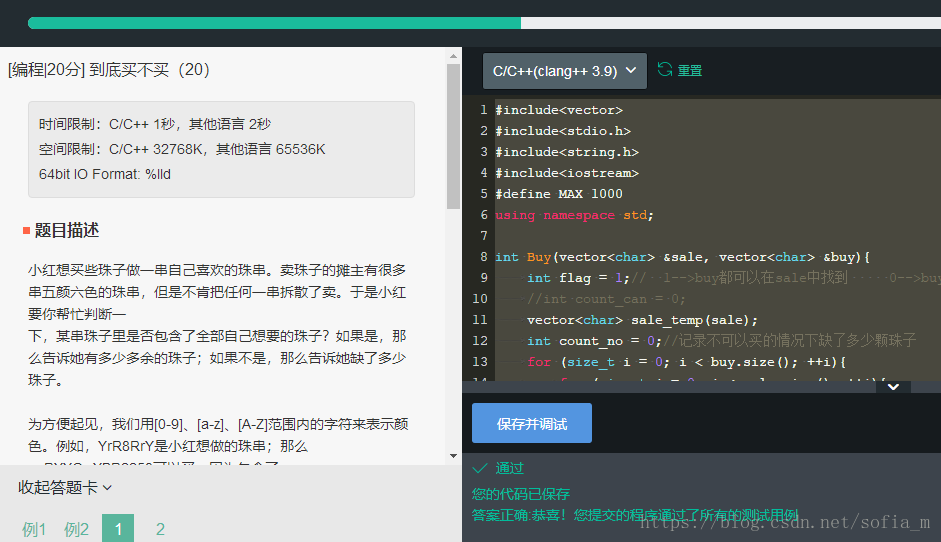941x542 pixels.
Task: Place cursor on using namespace std line
Action: coord(574,215)
